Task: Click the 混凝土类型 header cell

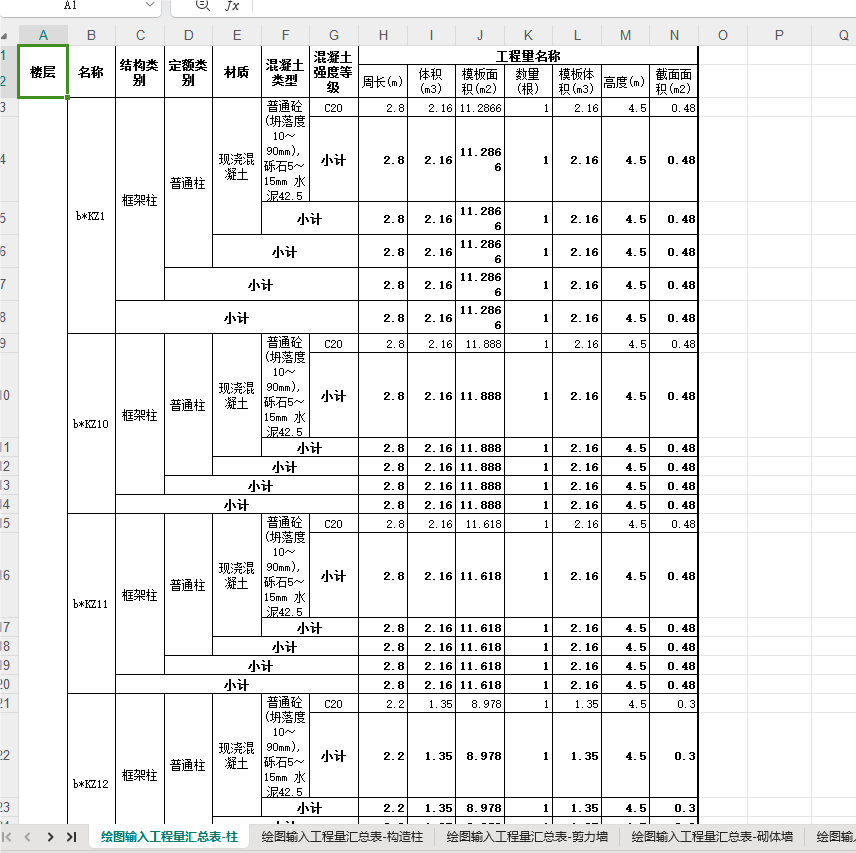Action: pyautogui.click(x=286, y=72)
